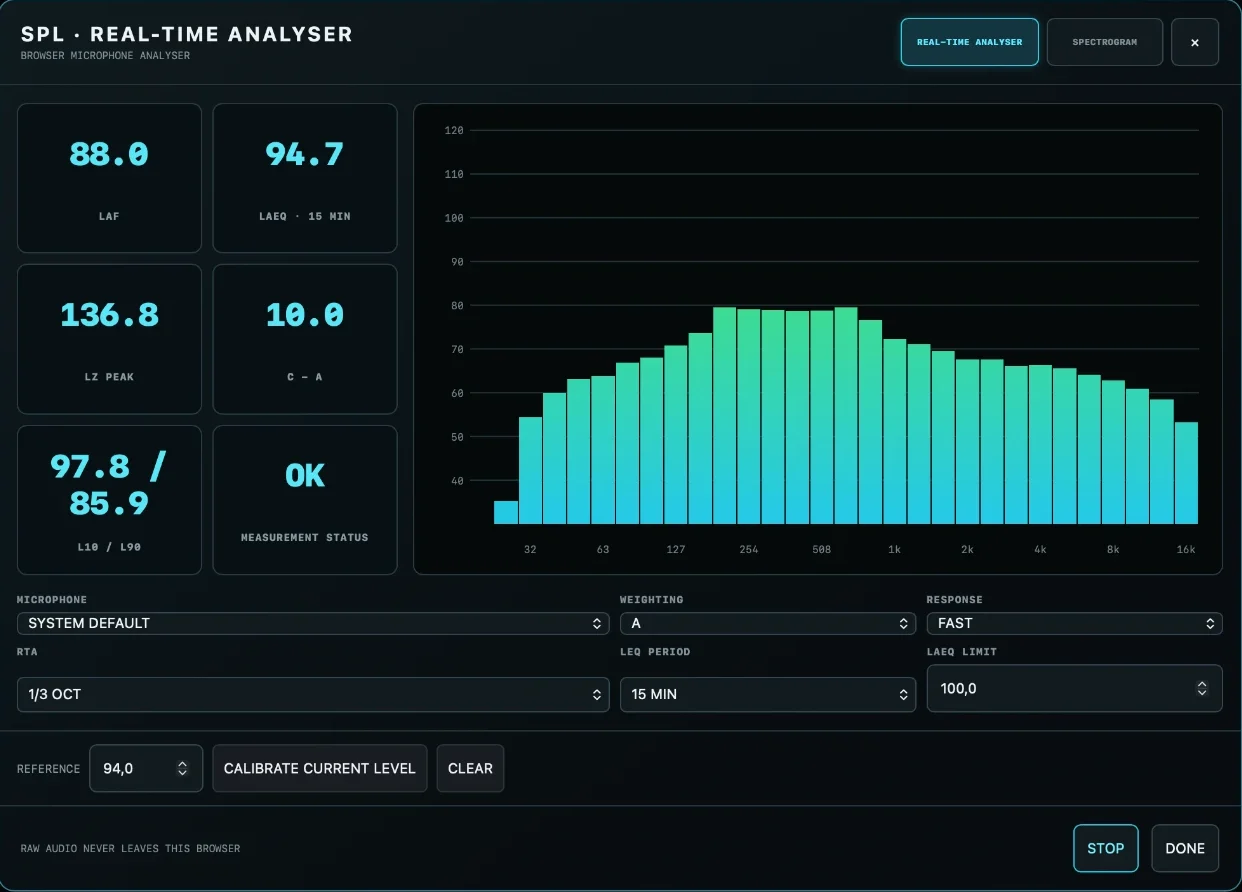This screenshot has width=1242, height=892.
Task: Select the LZ Peak 136.8 card
Action: pos(109,339)
